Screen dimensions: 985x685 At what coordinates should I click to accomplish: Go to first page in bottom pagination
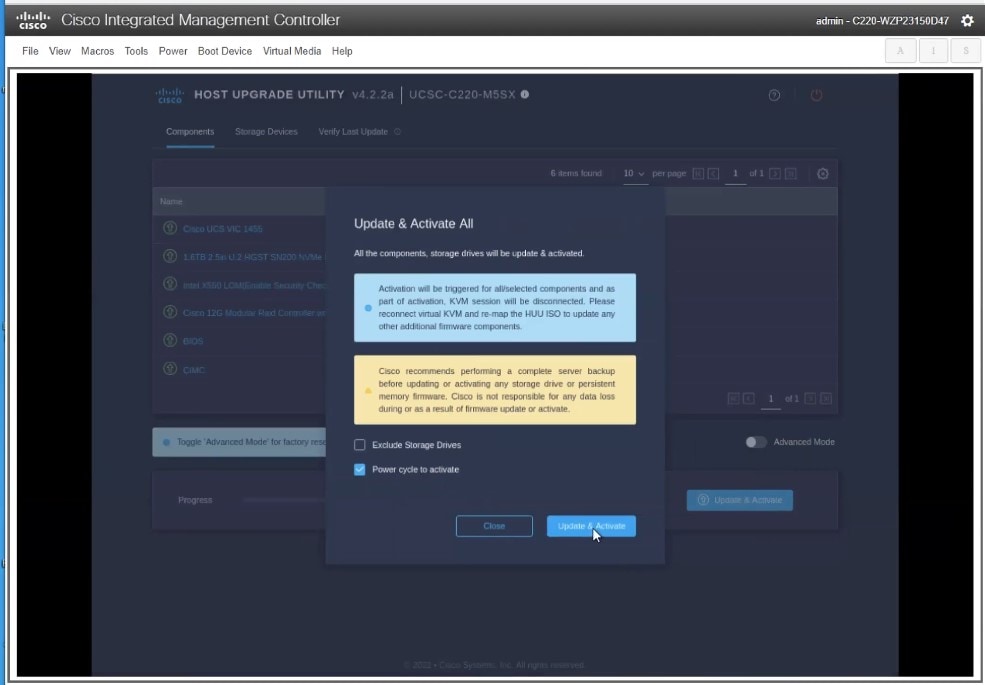(x=733, y=398)
